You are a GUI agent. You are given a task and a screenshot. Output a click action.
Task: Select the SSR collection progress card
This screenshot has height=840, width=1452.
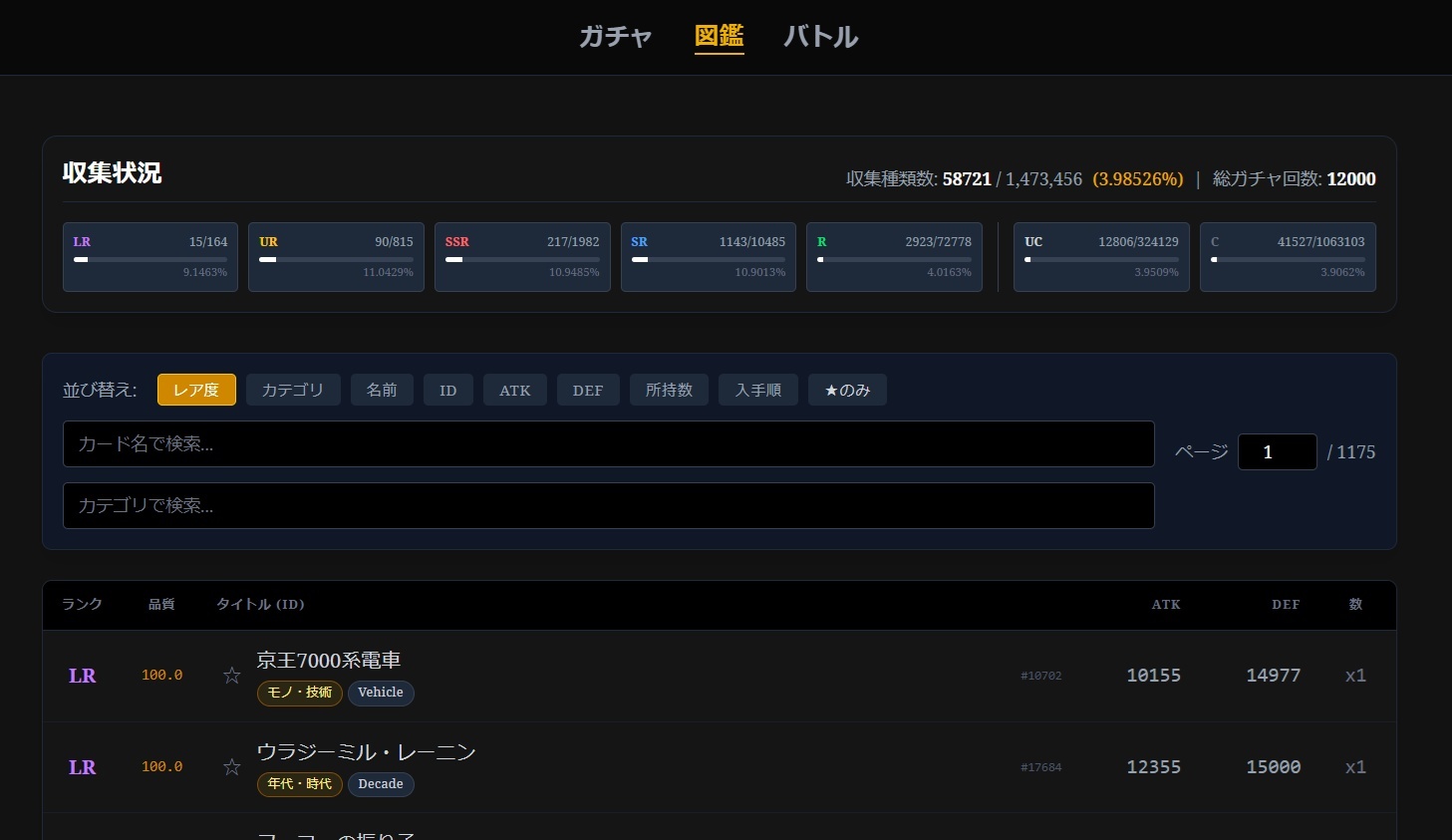click(522, 257)
